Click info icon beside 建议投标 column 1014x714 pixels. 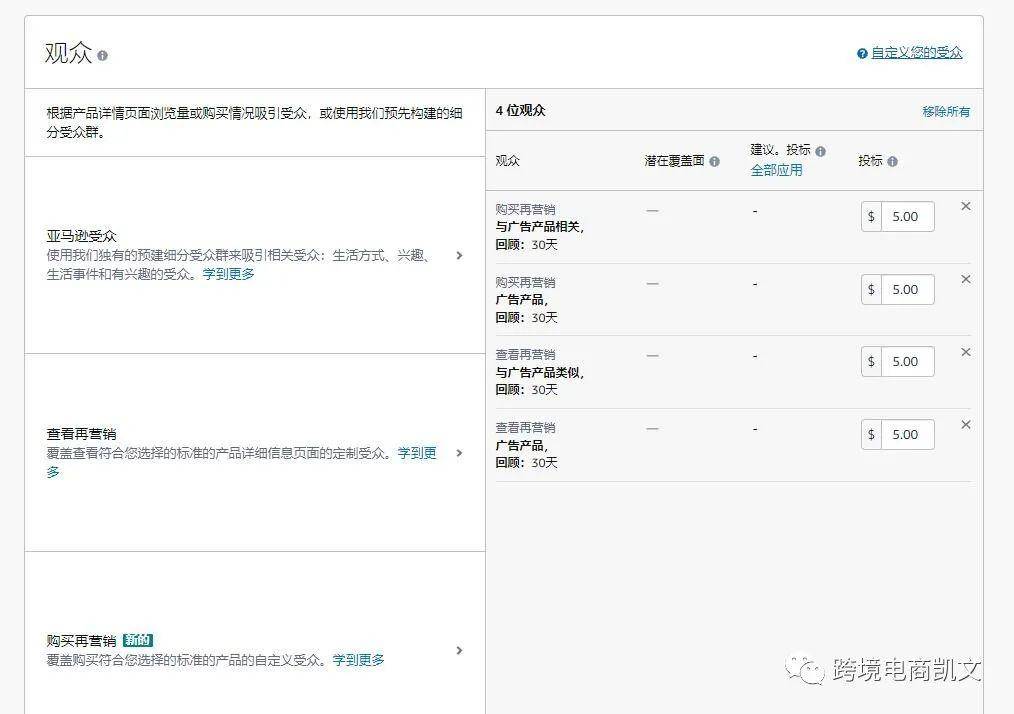(x=820, y=151)
